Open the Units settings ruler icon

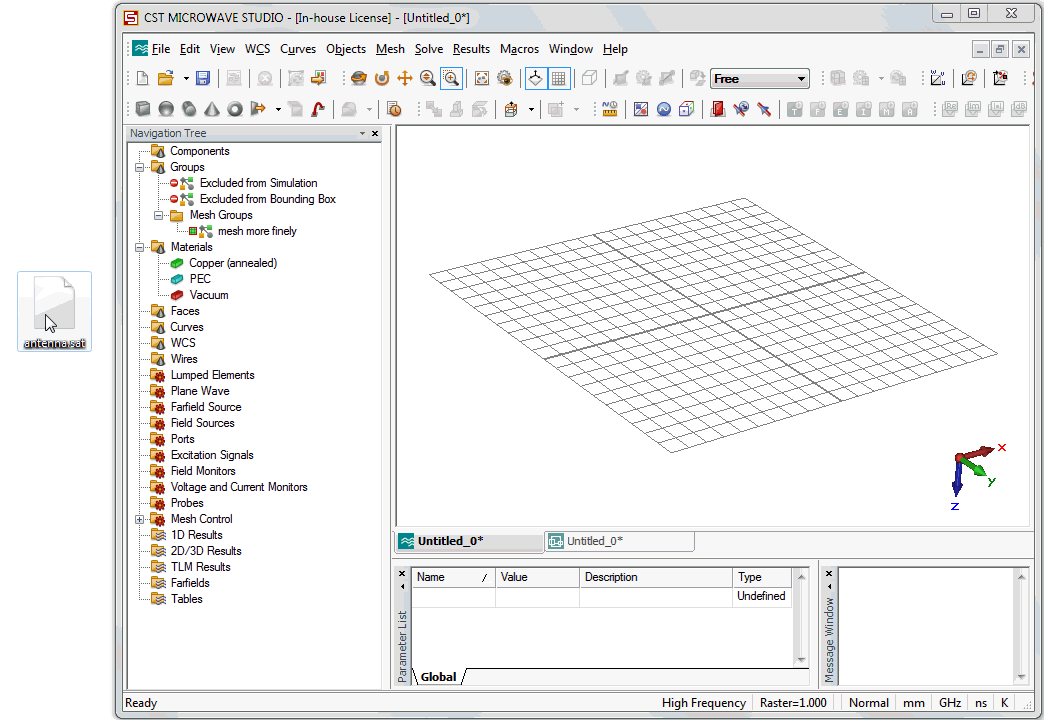[x=609, y=109]
